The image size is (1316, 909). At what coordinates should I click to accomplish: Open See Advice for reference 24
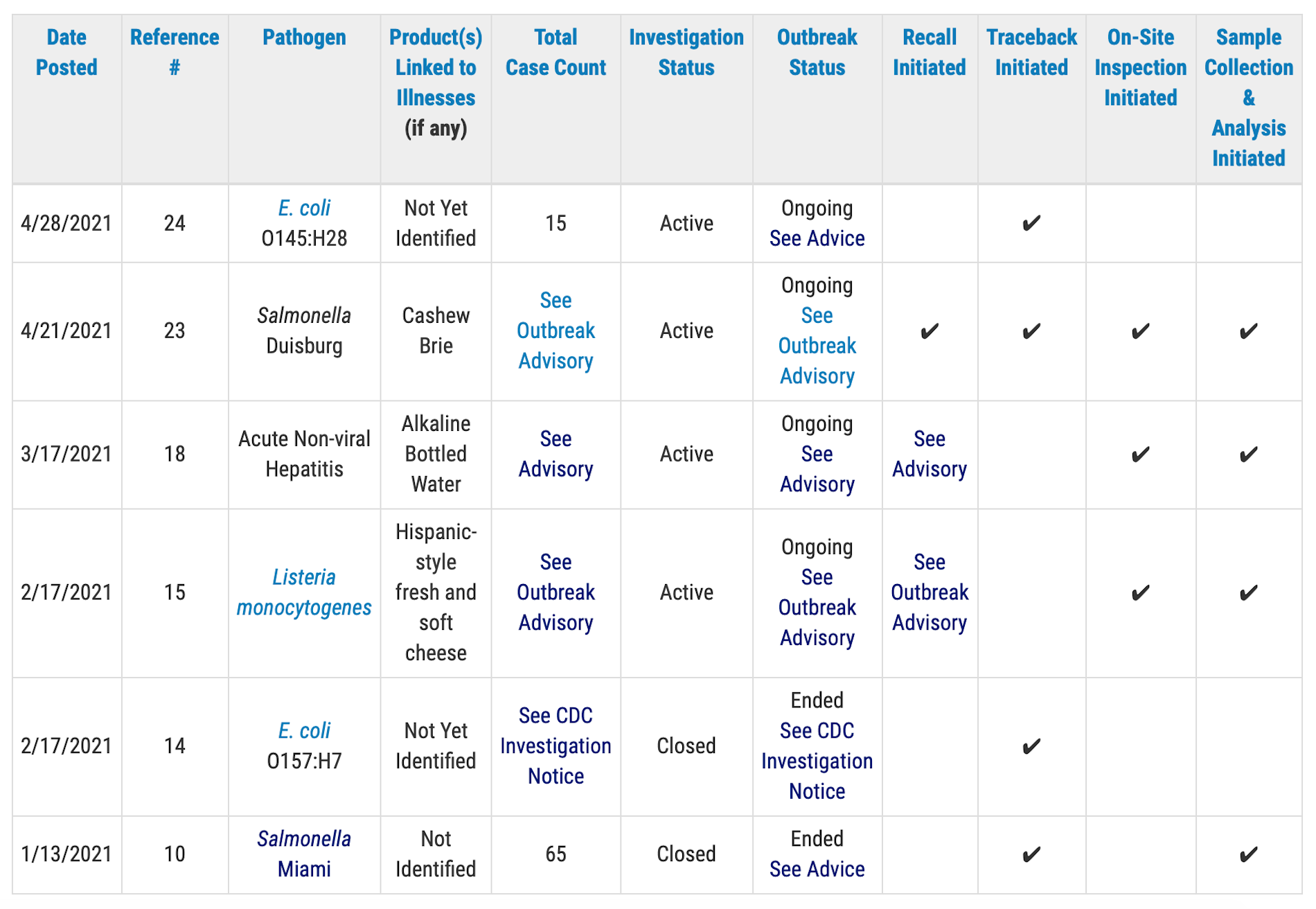pos(817,238)
